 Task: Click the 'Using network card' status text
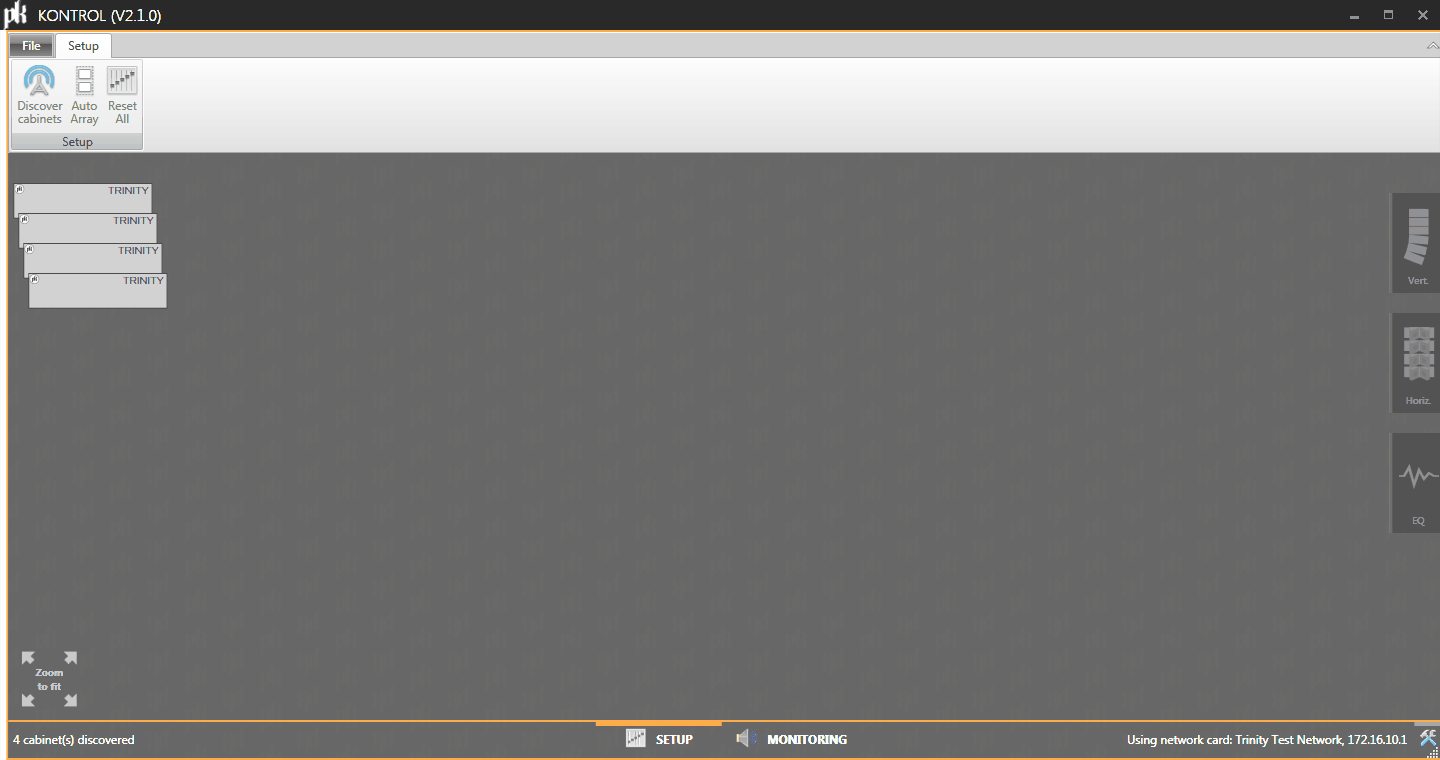tap(1267, 740)
